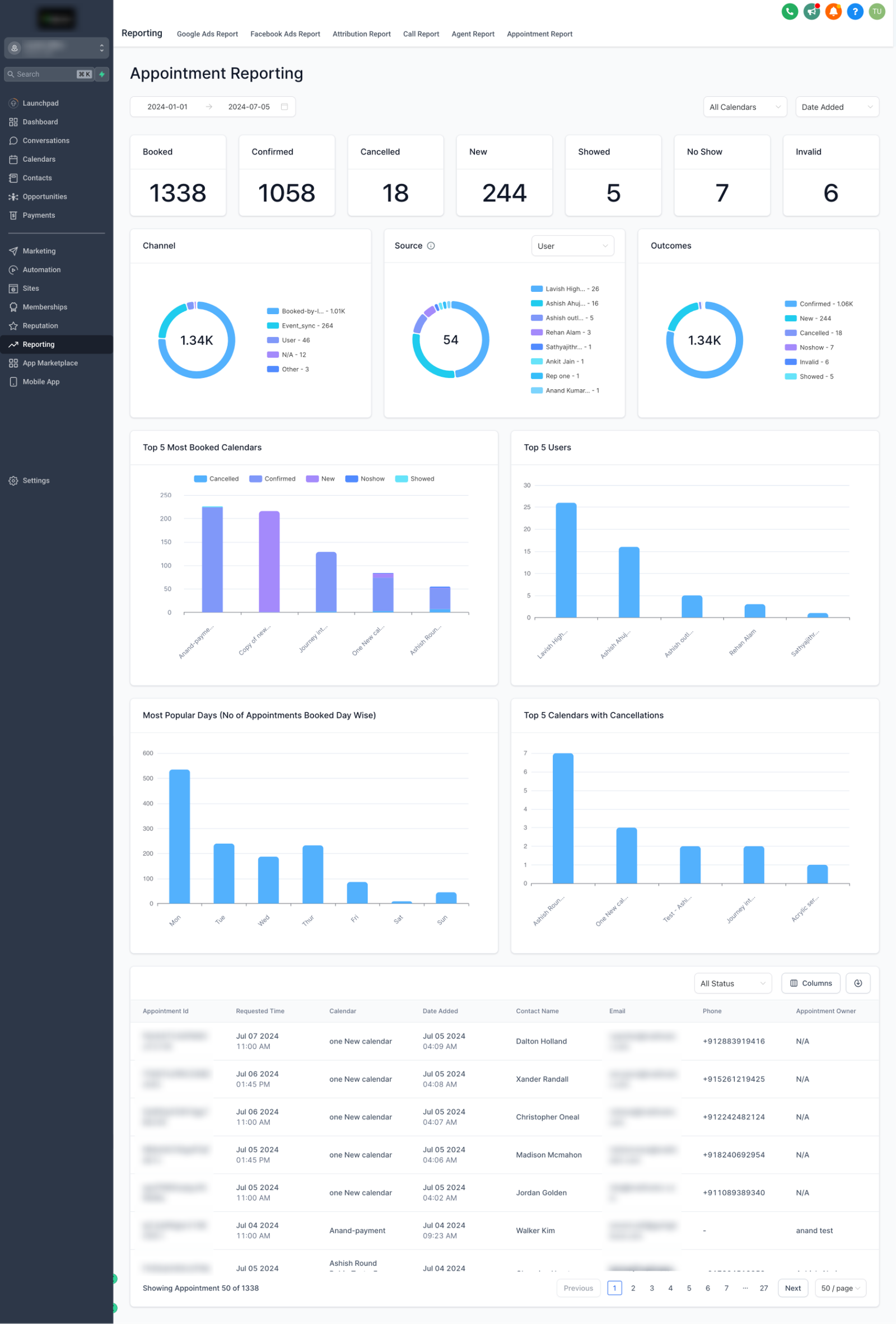Open the All Calendars dropdown

click(x=744, y=107)
